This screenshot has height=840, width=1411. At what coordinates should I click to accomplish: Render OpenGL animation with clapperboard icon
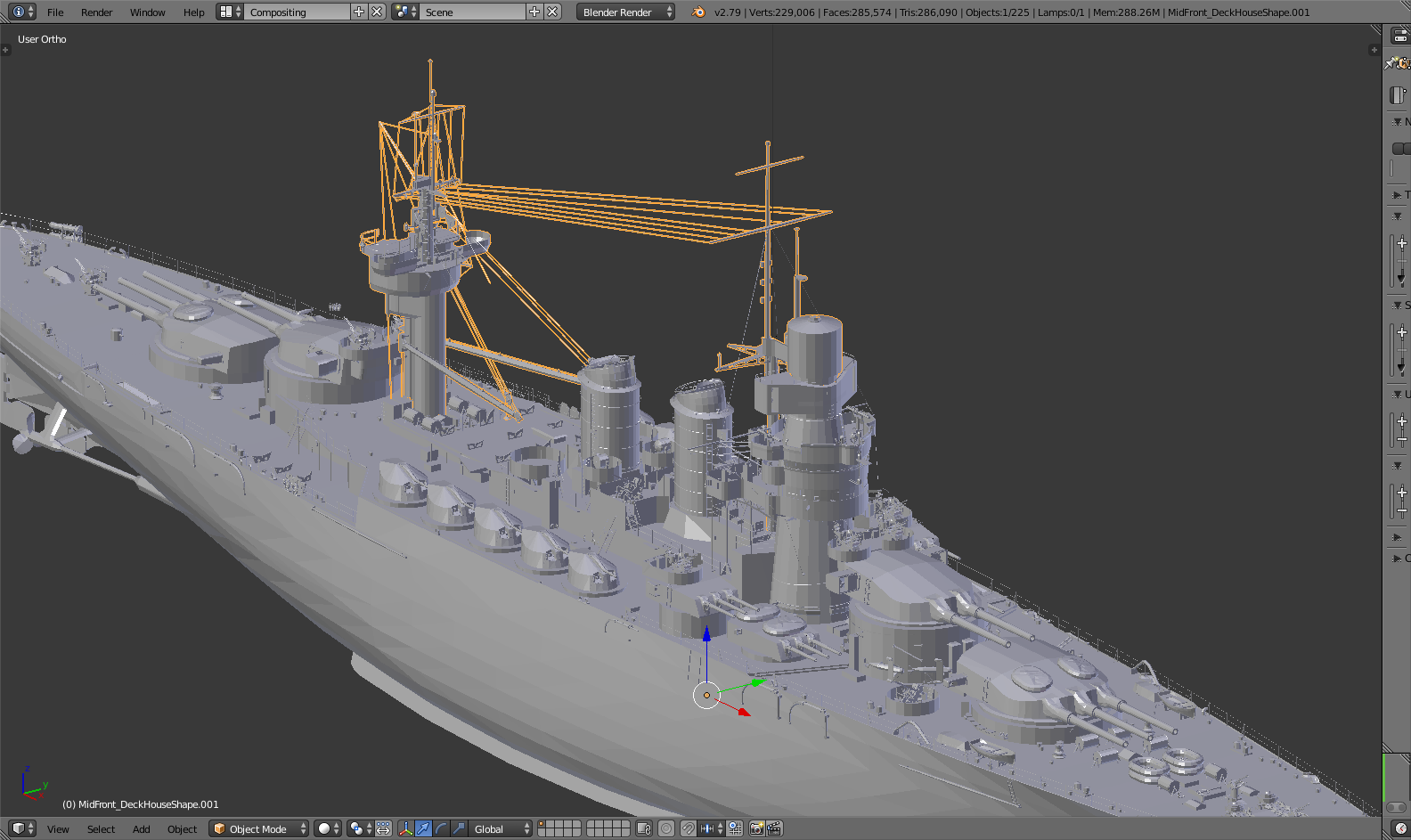(774, 828)
